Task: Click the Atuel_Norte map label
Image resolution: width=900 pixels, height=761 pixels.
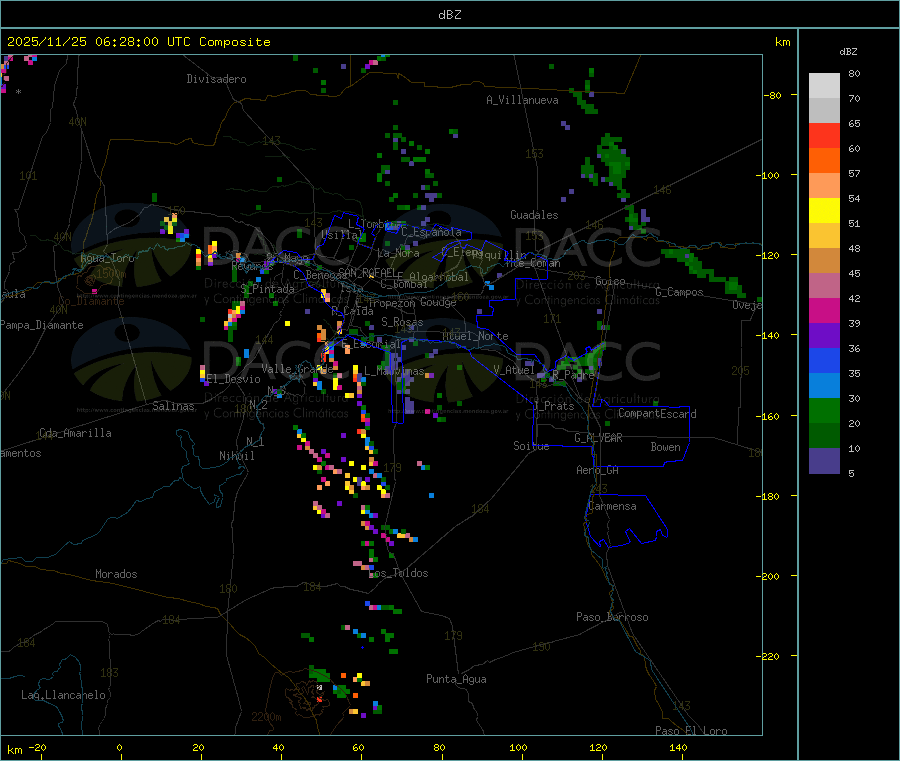Action: point(475,336)
